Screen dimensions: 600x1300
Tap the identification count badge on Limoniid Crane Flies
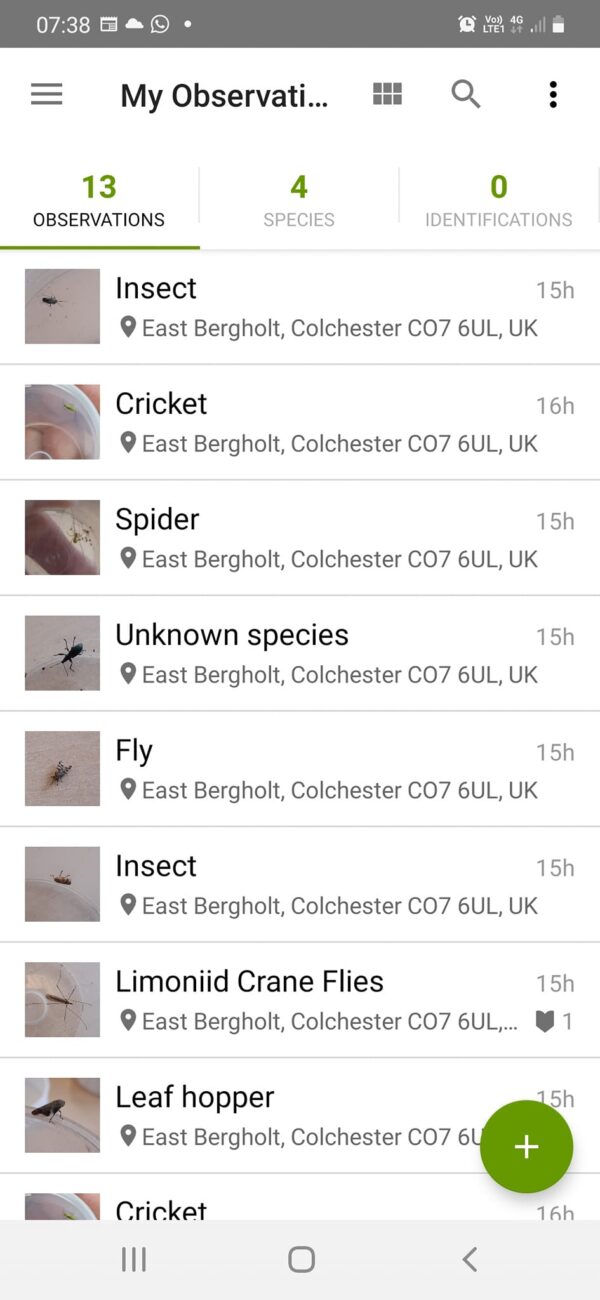pyautogui.click(x=554, y=1021)
